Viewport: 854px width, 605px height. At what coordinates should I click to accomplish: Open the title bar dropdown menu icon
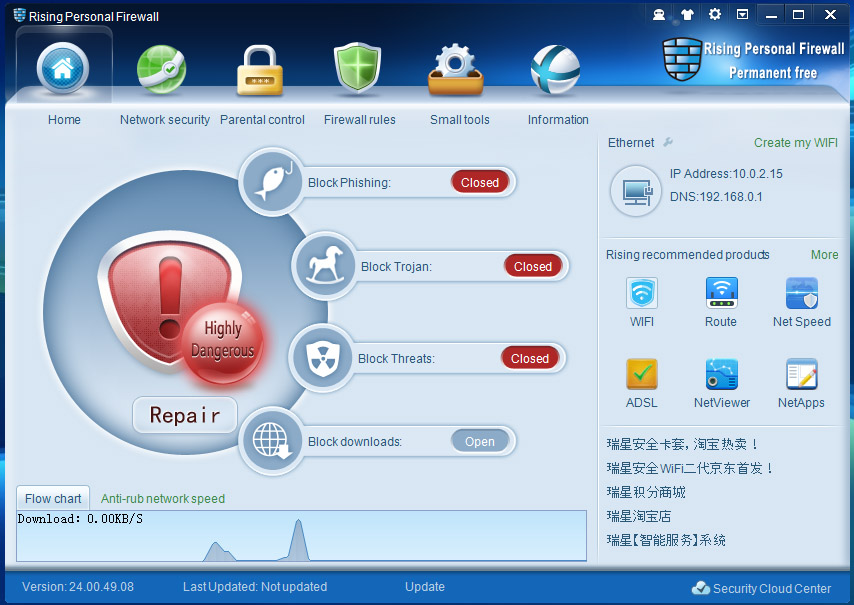(742, 15)
